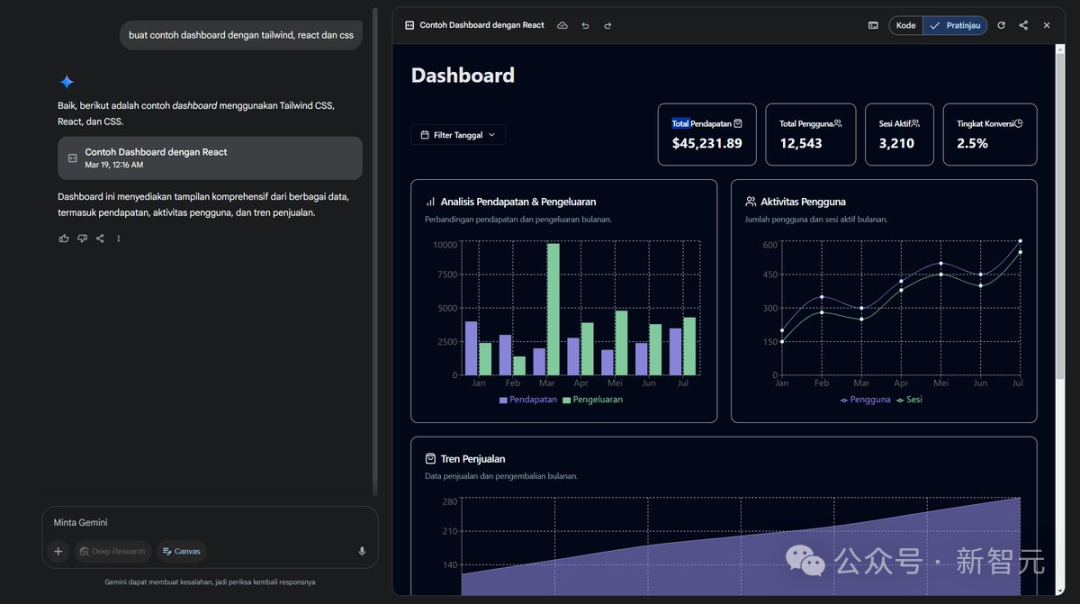Click the cloud save icon beside title
Viewport: 1080px width, 604px height.
click(562, 25)
